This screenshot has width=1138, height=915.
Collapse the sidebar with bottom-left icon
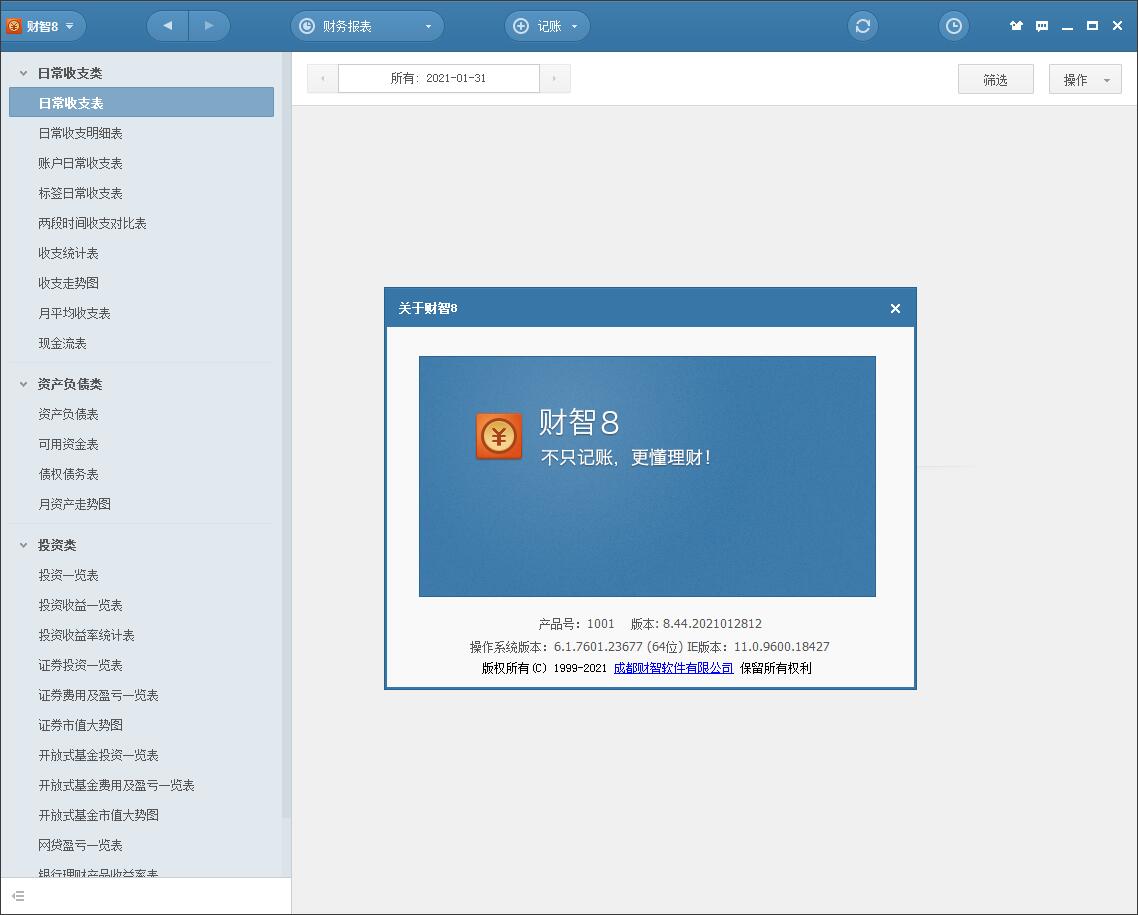click(18, 896)
